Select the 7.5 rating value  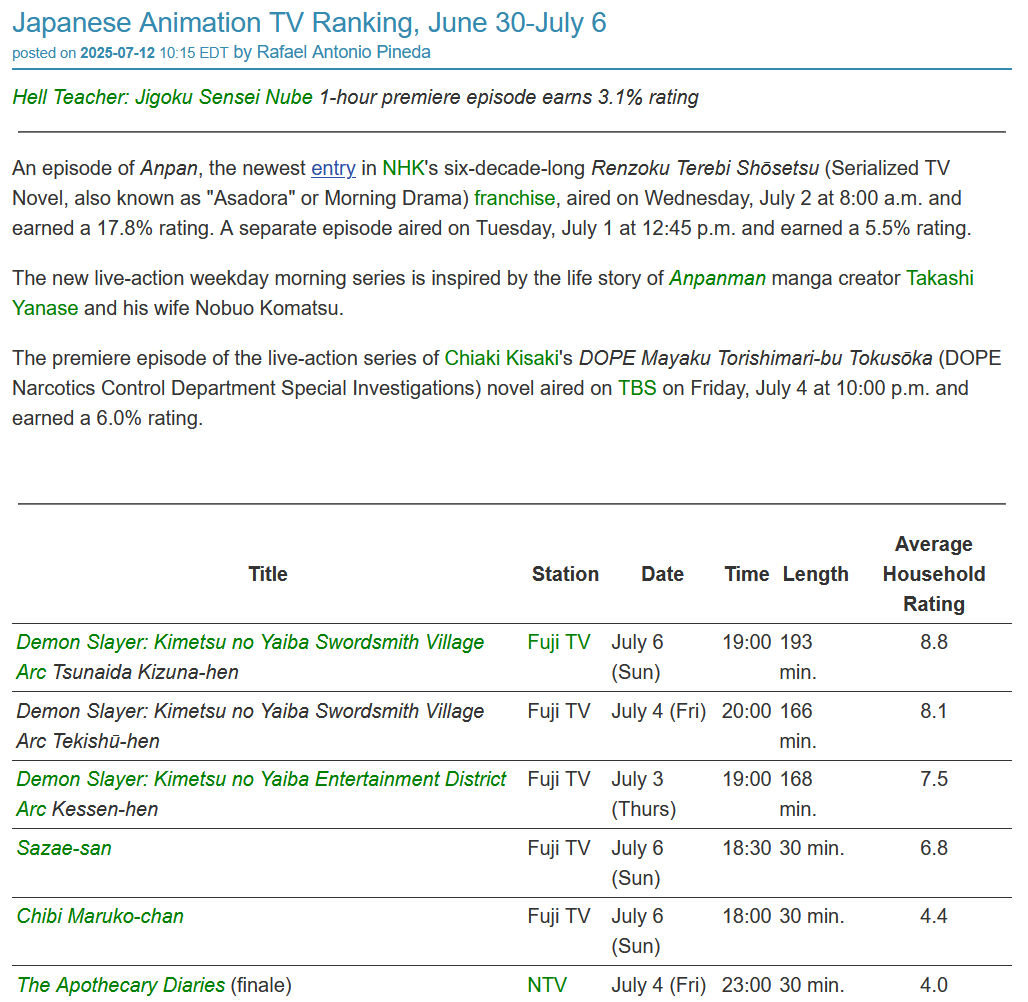(x=934, y=779)
